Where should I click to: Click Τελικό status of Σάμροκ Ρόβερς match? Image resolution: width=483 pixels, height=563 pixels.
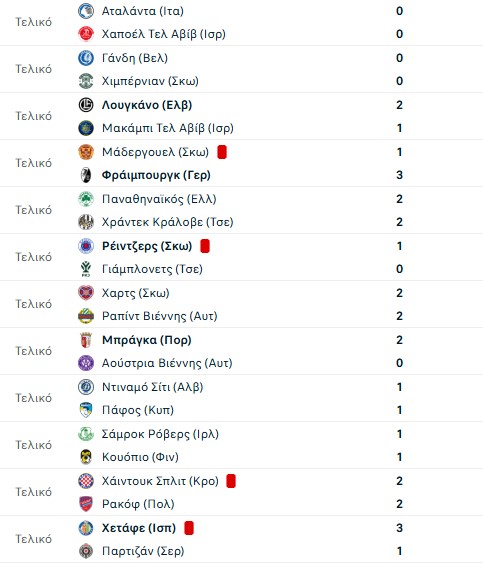(33, 445)
